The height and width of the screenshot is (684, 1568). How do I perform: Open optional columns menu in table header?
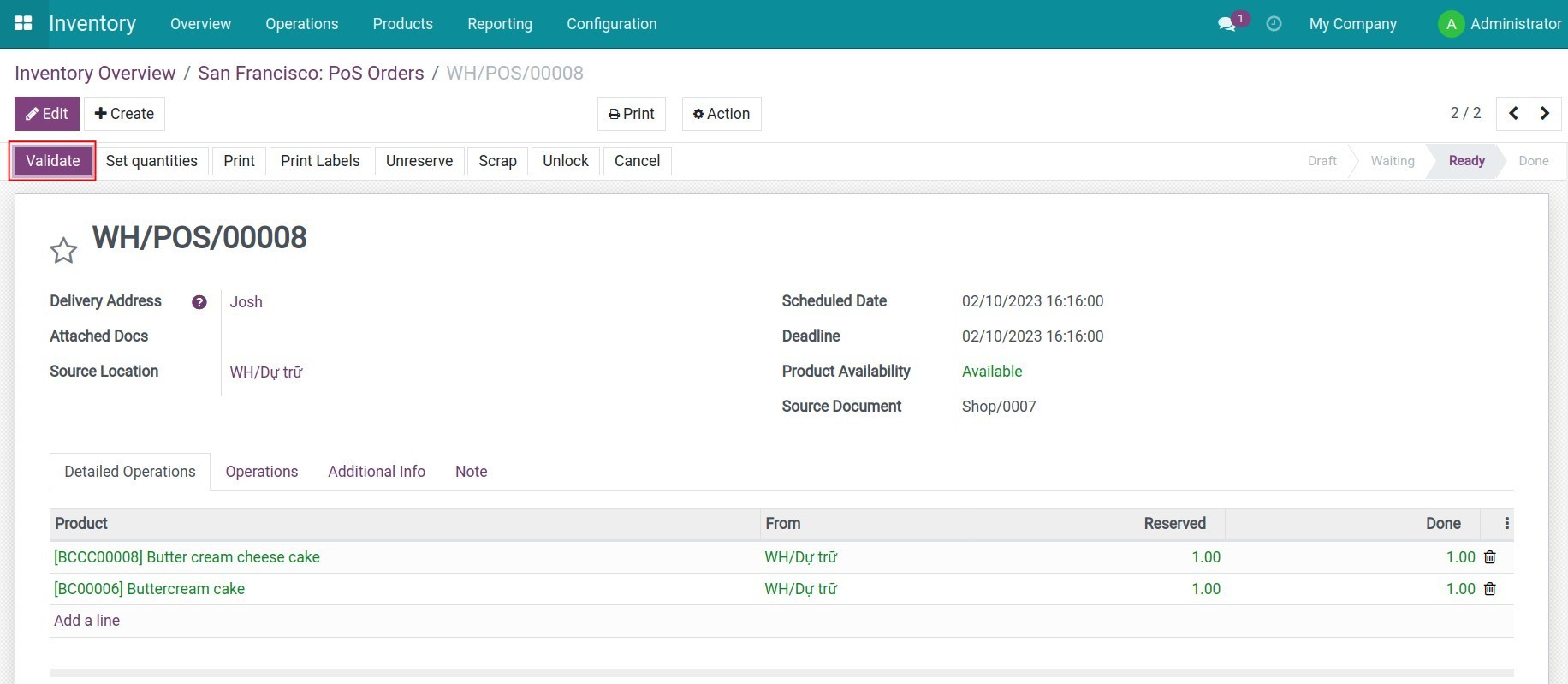pyautogui.click(x=1506, y=524)
